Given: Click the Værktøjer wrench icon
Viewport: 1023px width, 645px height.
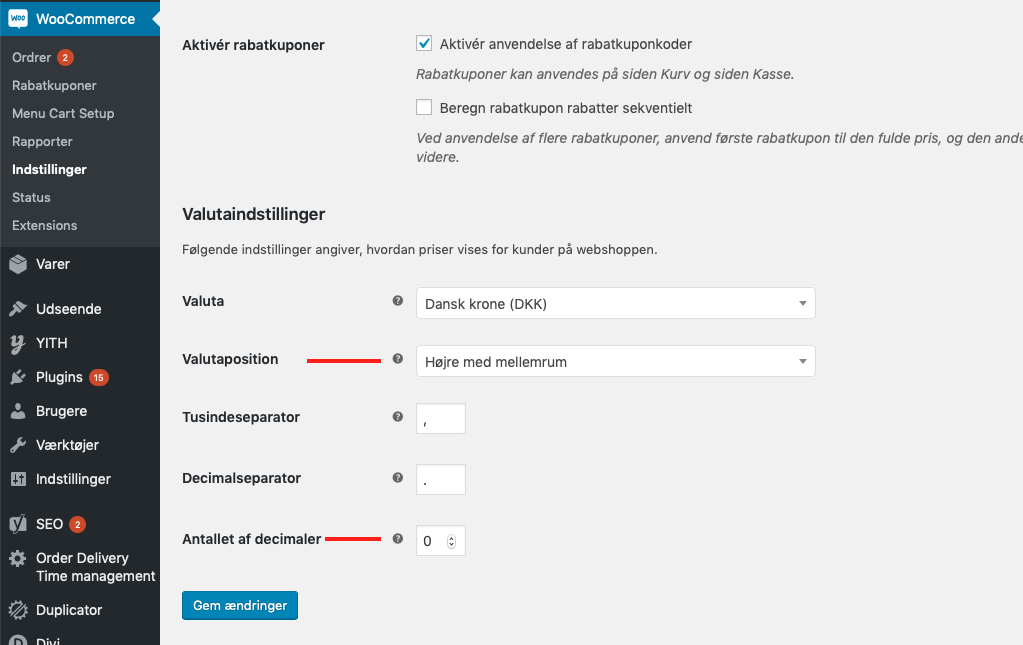Looking at the screenshot, I should click(x=18, y=445).
